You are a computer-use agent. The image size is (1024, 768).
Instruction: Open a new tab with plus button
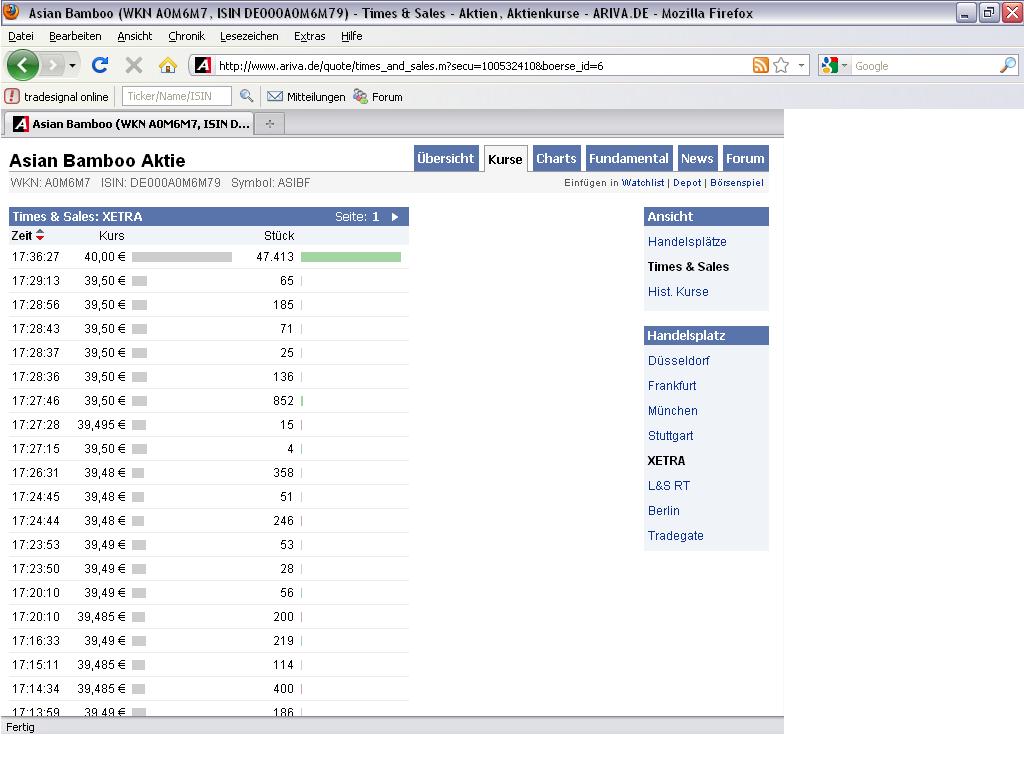click(270, 123)
